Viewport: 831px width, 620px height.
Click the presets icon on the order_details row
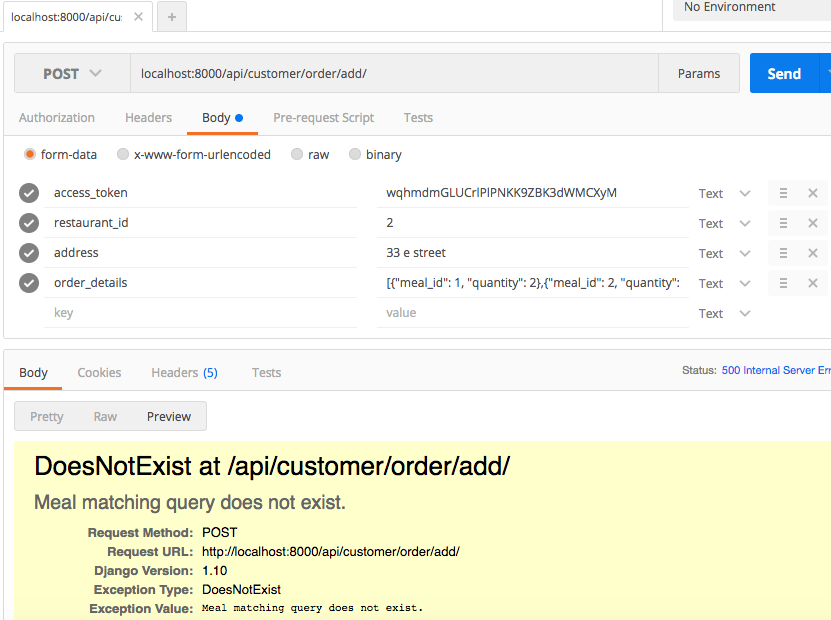click(x=783, y=283)
